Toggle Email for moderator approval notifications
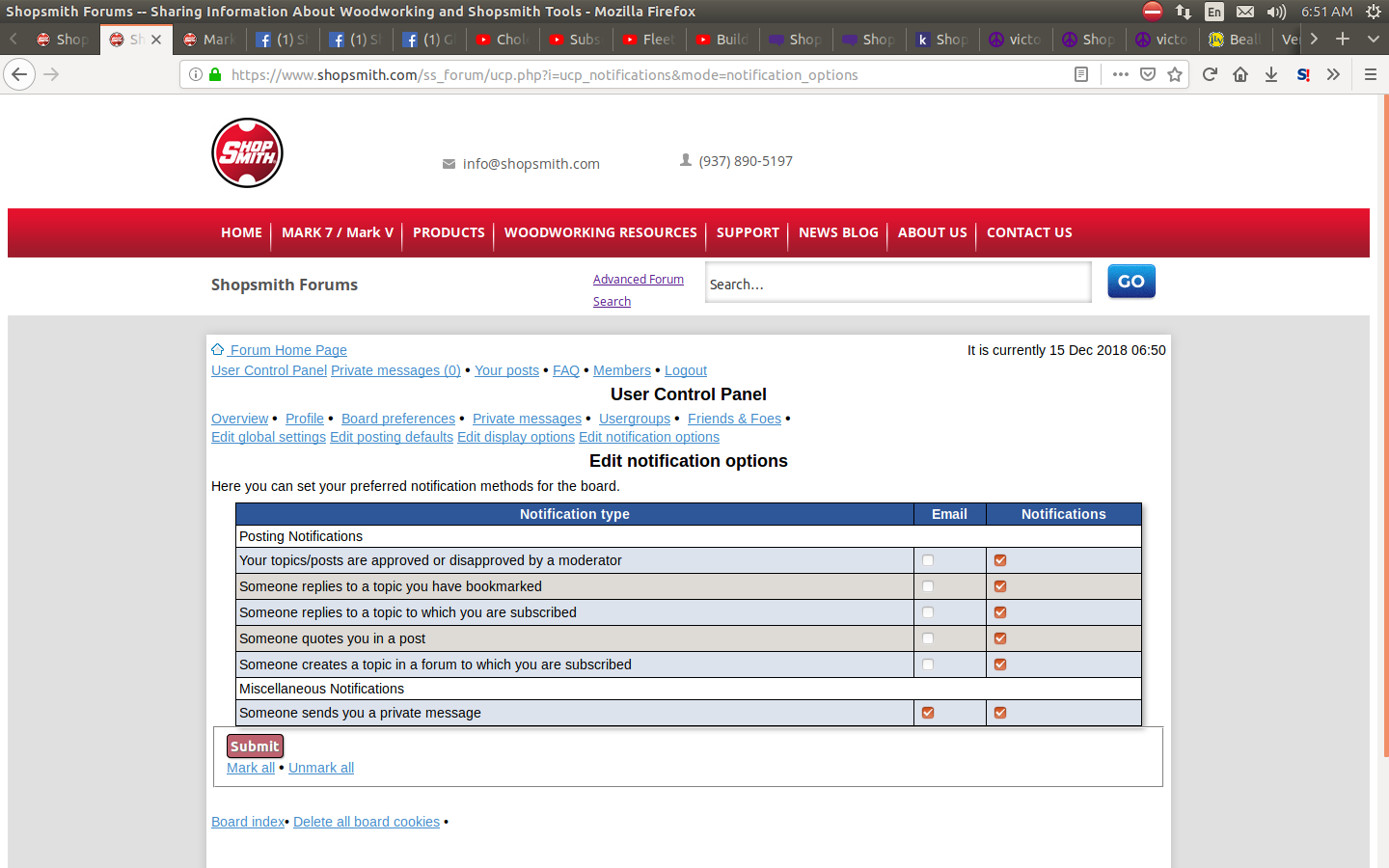This screenshot has height=868, width=1389. [x=928, y=560]
